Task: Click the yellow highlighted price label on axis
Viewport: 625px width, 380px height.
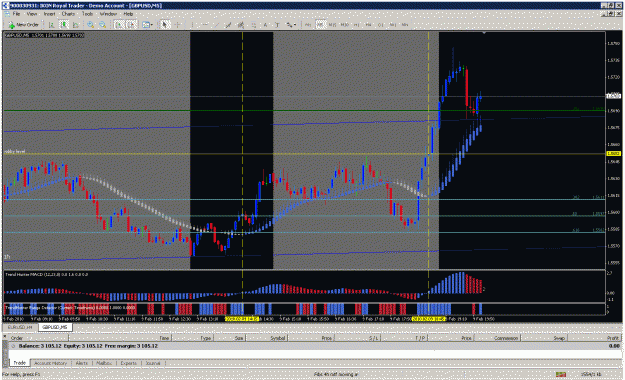Action: (613, 154)
